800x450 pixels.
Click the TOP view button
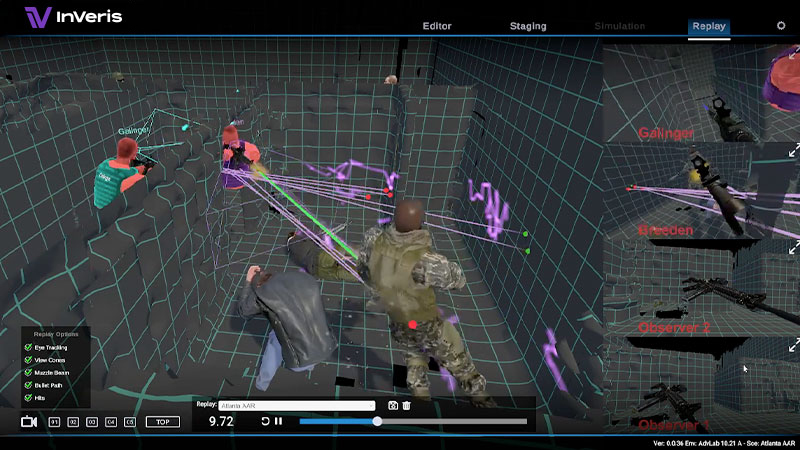click(x=161, y=422)
